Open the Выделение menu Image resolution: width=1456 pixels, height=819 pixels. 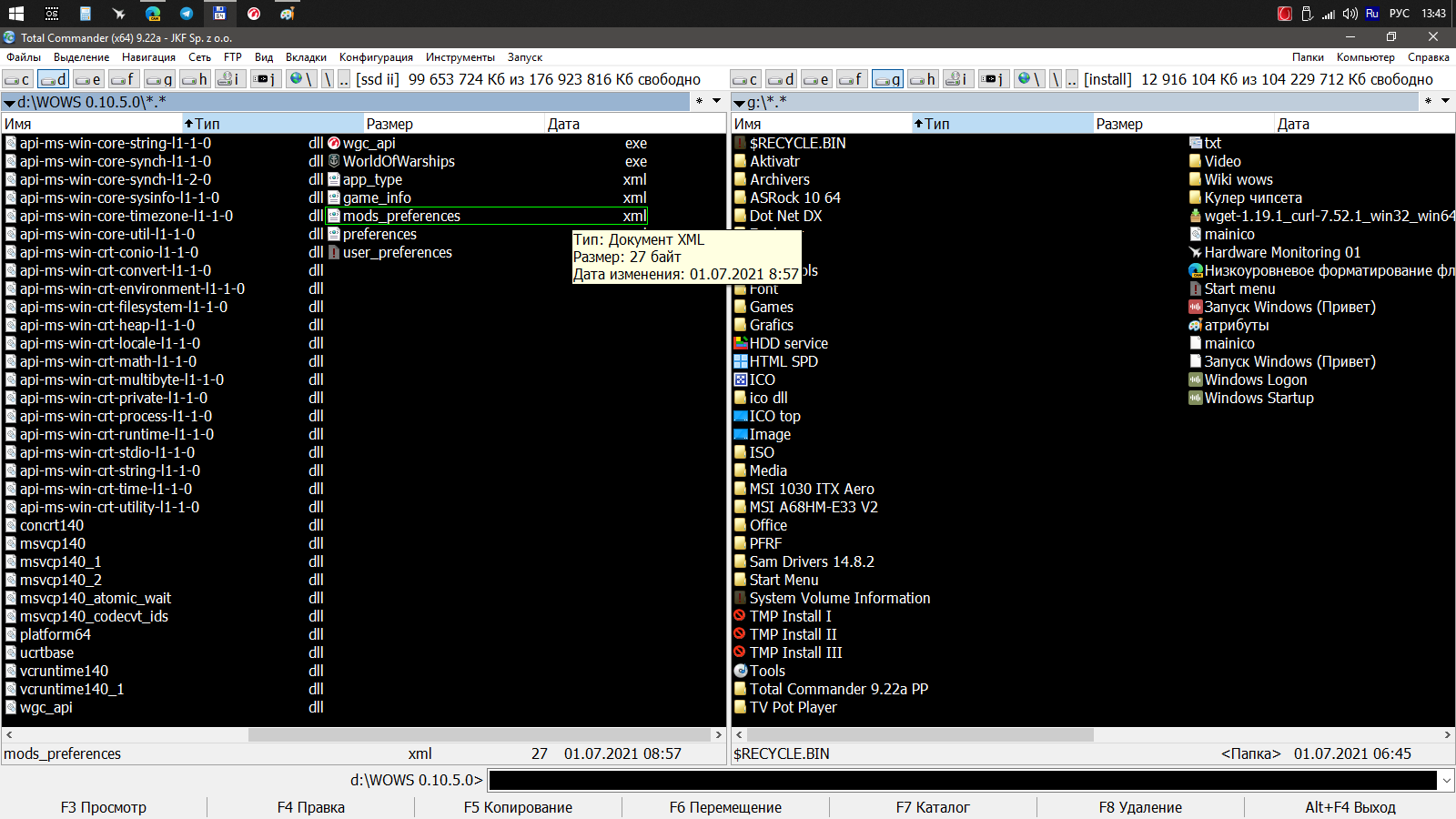(82, 57)
